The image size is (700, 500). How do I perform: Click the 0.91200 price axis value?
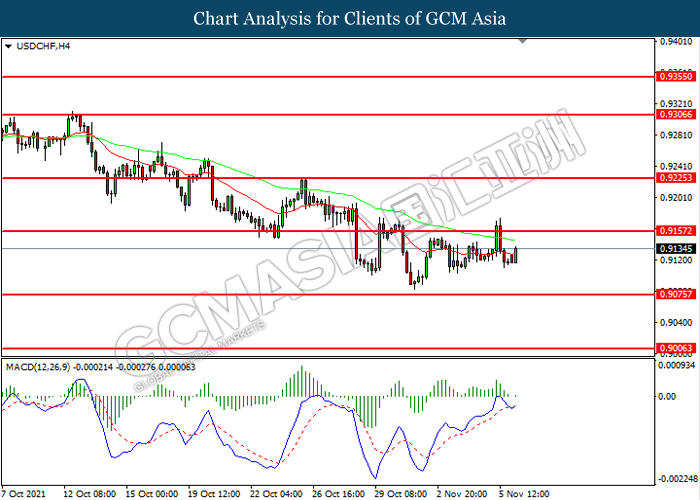tap(676, 260)
